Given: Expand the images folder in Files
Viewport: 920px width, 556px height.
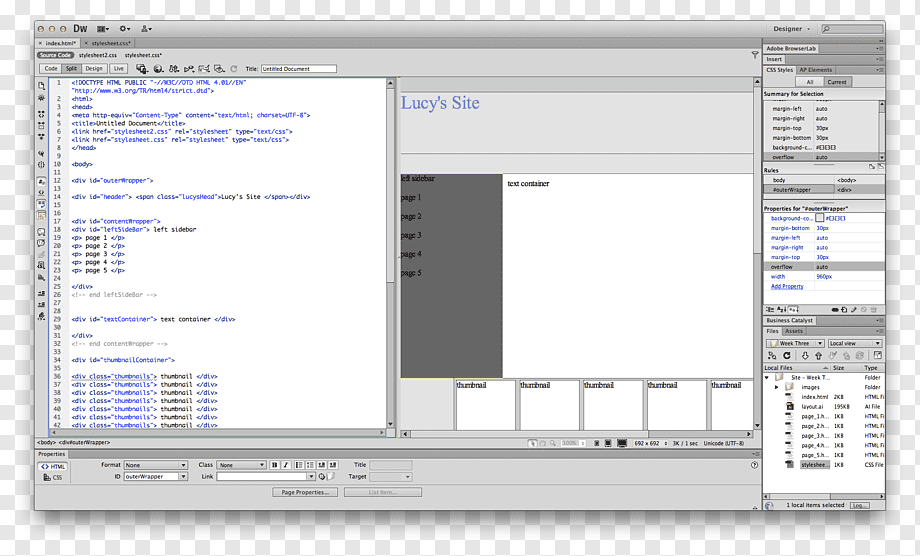Looking at the screenshot, I should point(776,387).
